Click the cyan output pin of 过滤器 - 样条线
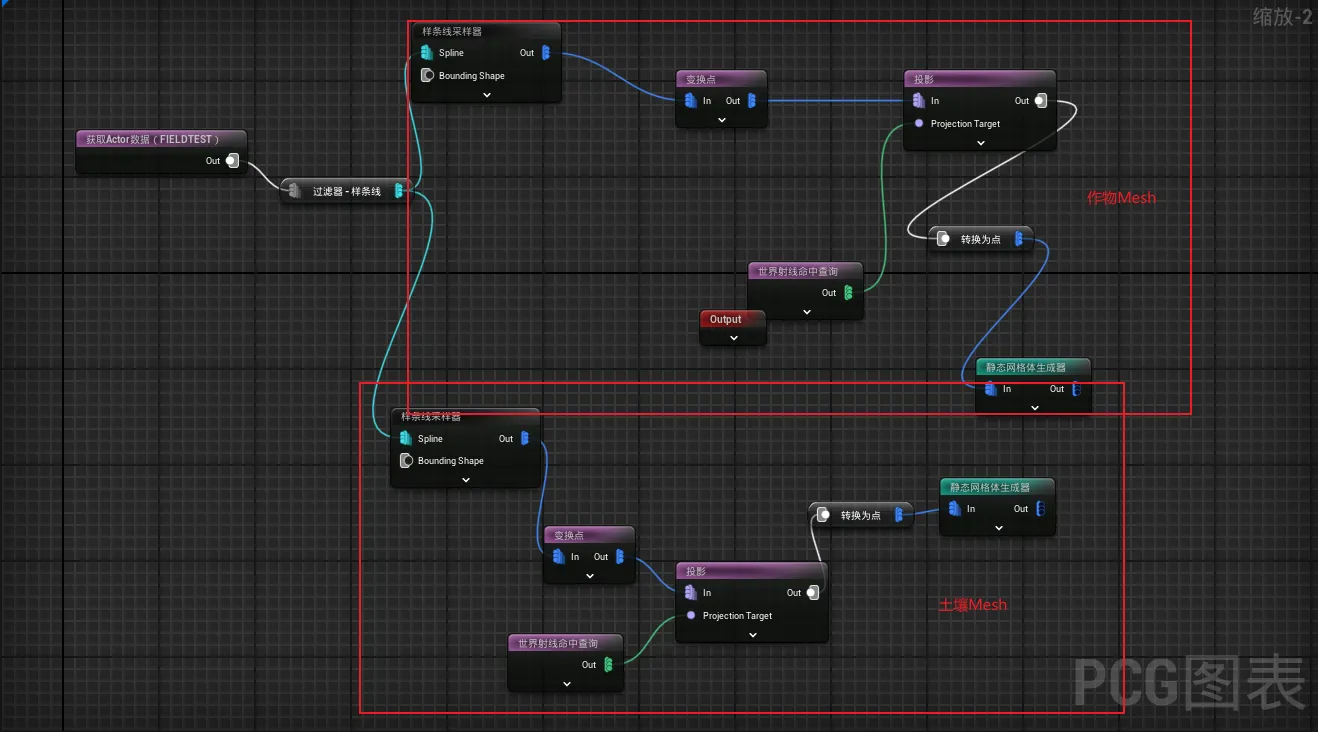 point(399,191)
